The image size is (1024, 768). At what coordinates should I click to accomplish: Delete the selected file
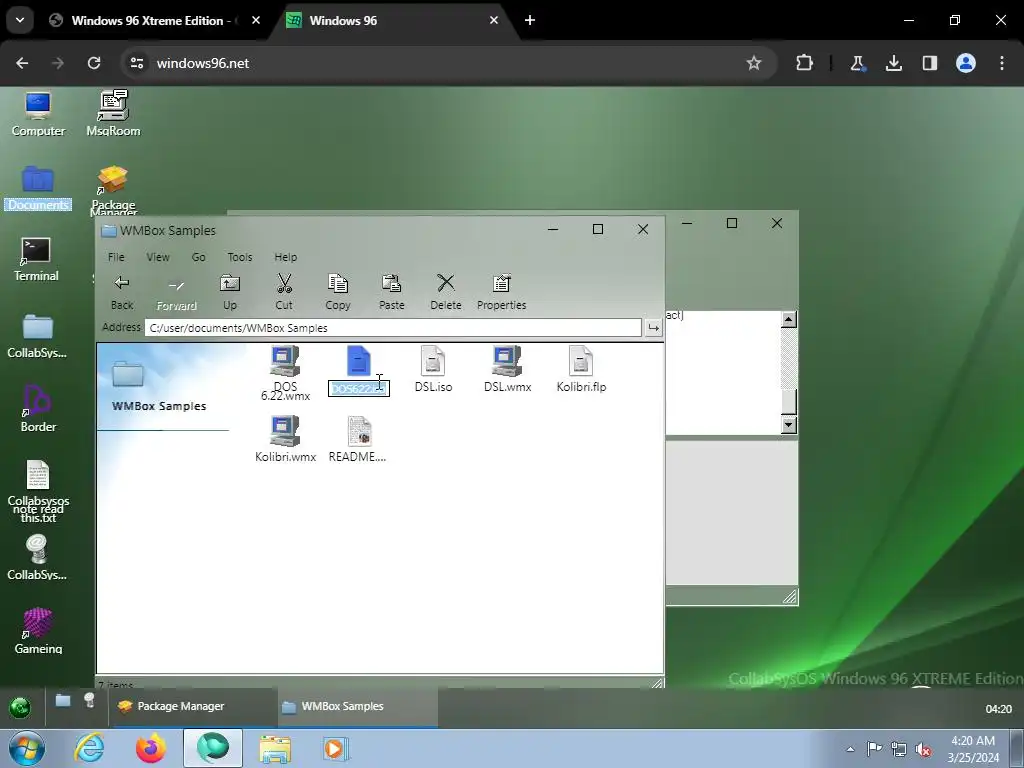click(x=446, y=291)
